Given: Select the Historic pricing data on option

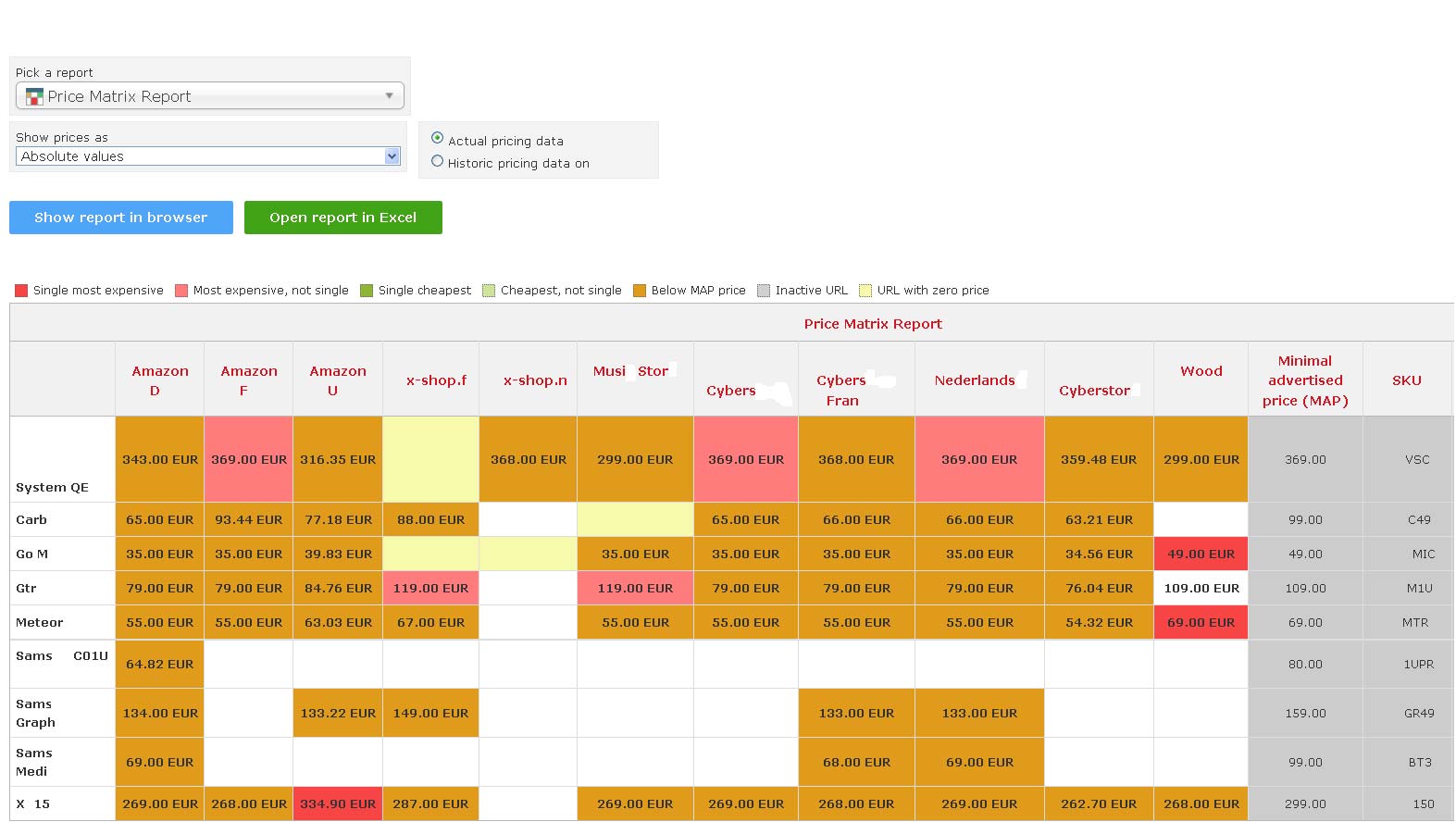Looking at the screenshot, I should pyautogui.click(x=438, y=161).
